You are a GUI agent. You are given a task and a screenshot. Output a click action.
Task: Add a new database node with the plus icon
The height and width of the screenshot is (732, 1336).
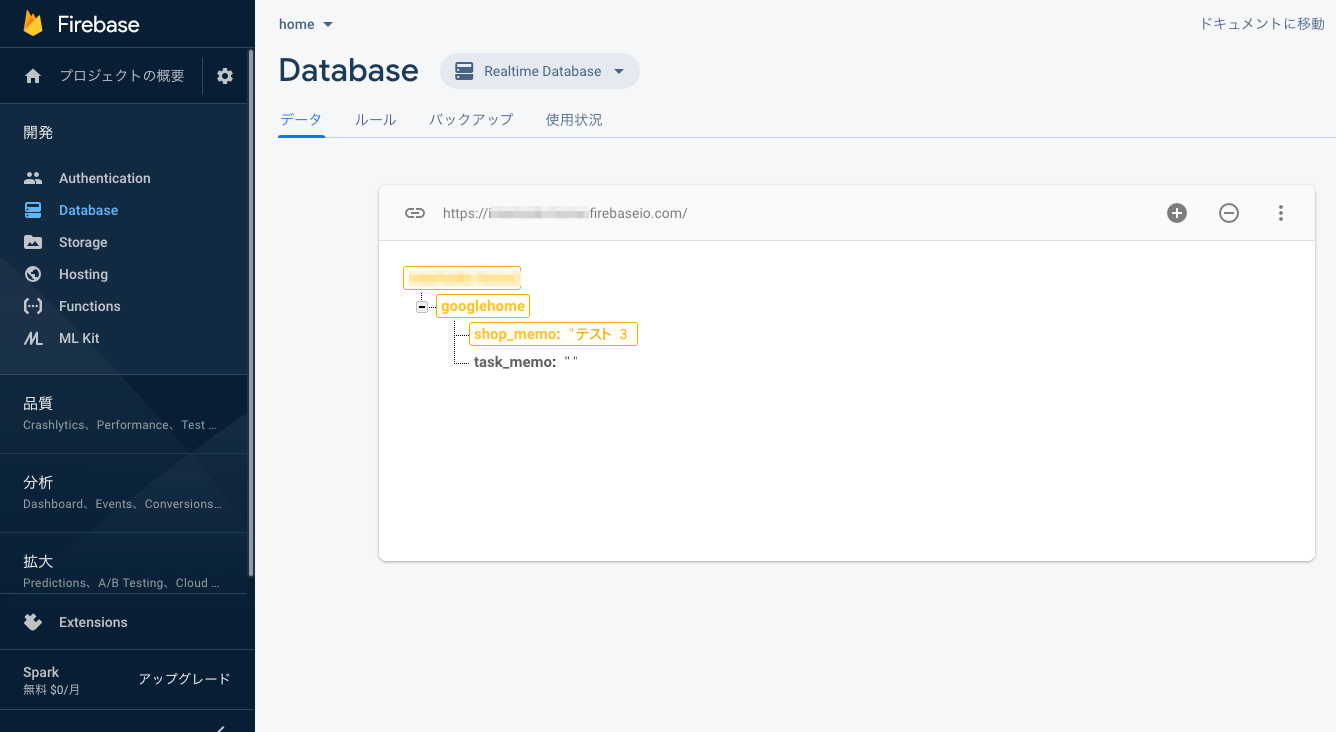1177,213
